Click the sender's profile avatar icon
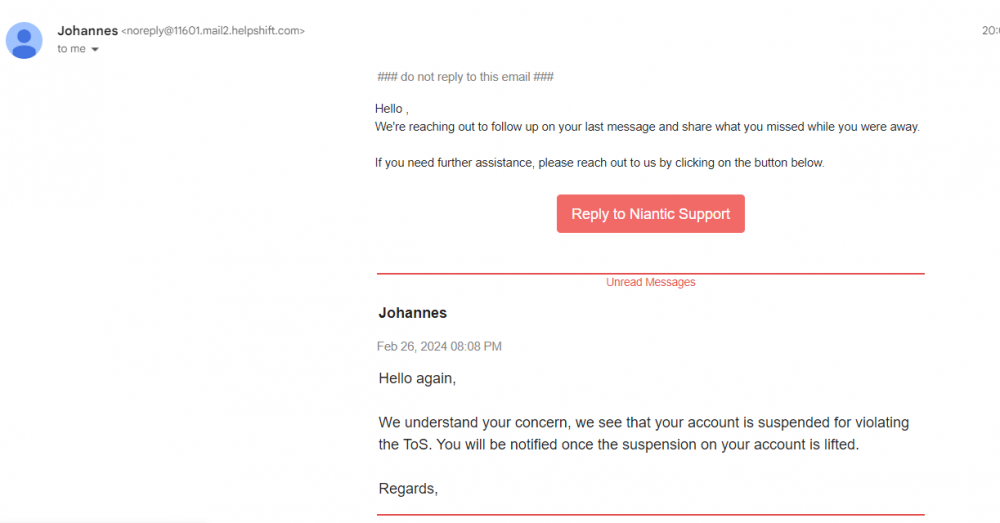 click(24, 40)
